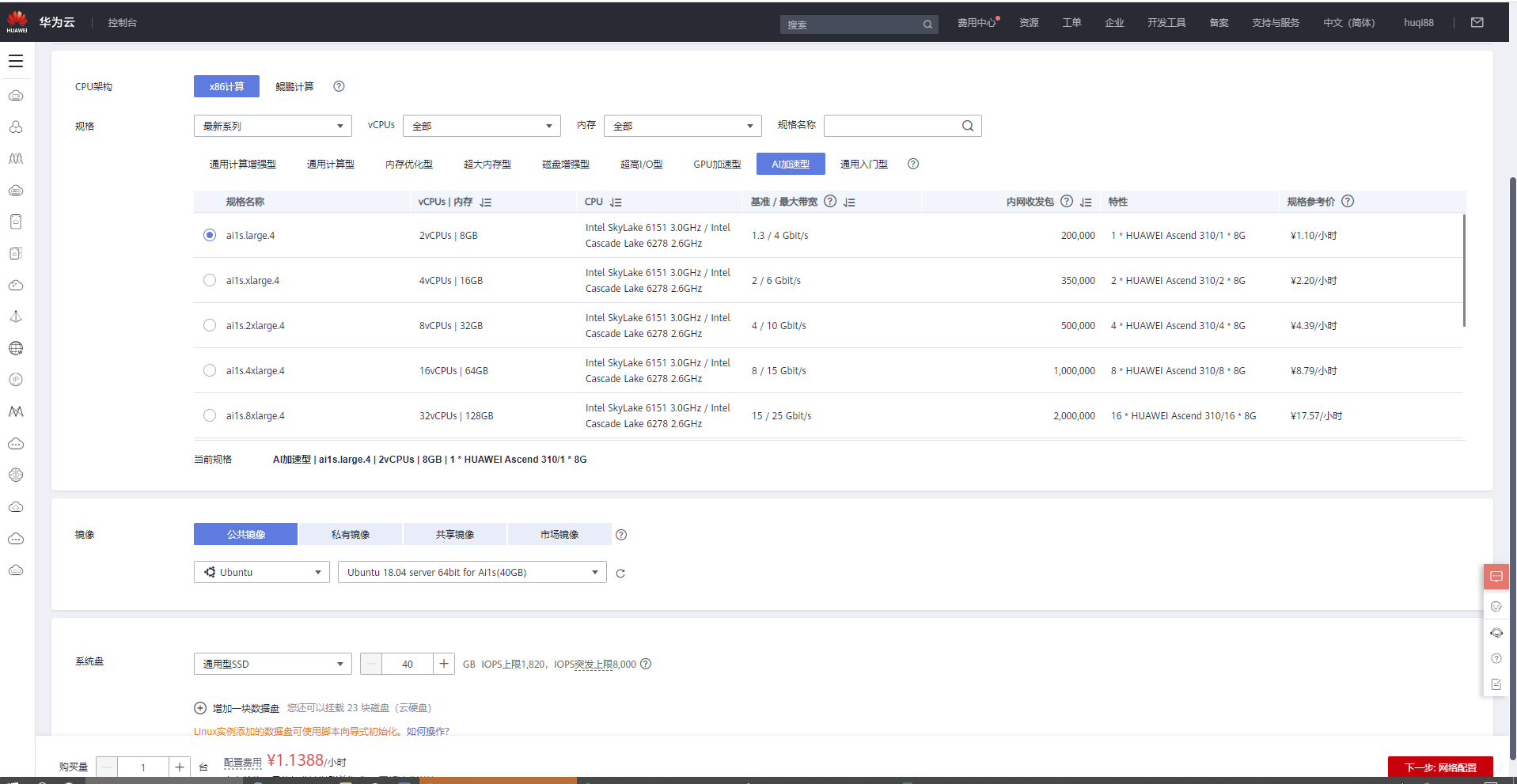This screenshot has width=1517, height=784.
Task: Click the IP icon in the sidebar
Action: coord(16,380)
